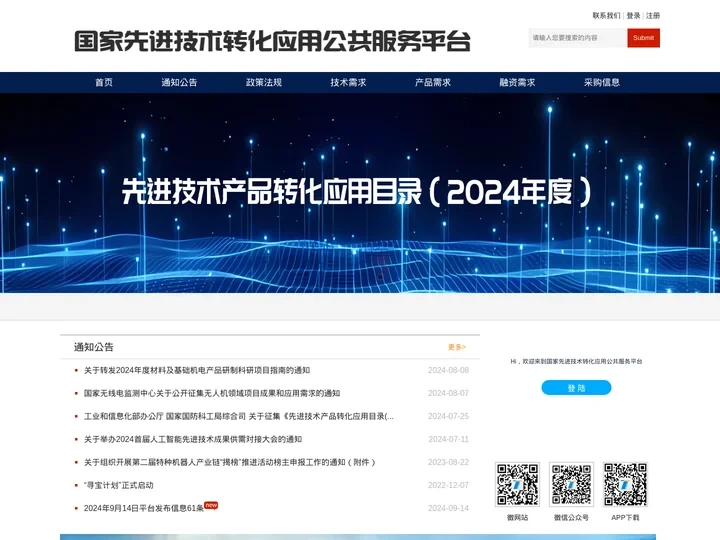Open the 融资需求 navigation item
The image size is (720, 540).
(x=517, y=82)
